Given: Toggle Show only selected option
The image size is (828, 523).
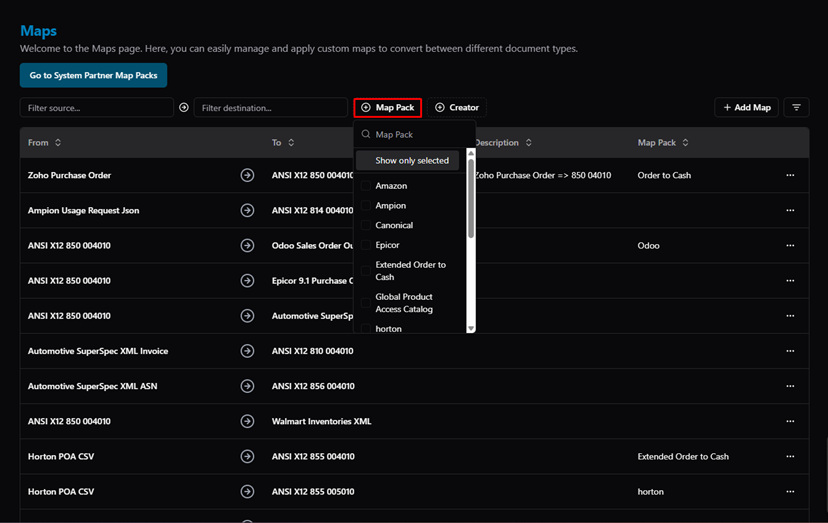Looking at the screenshot, I should 407,161.
